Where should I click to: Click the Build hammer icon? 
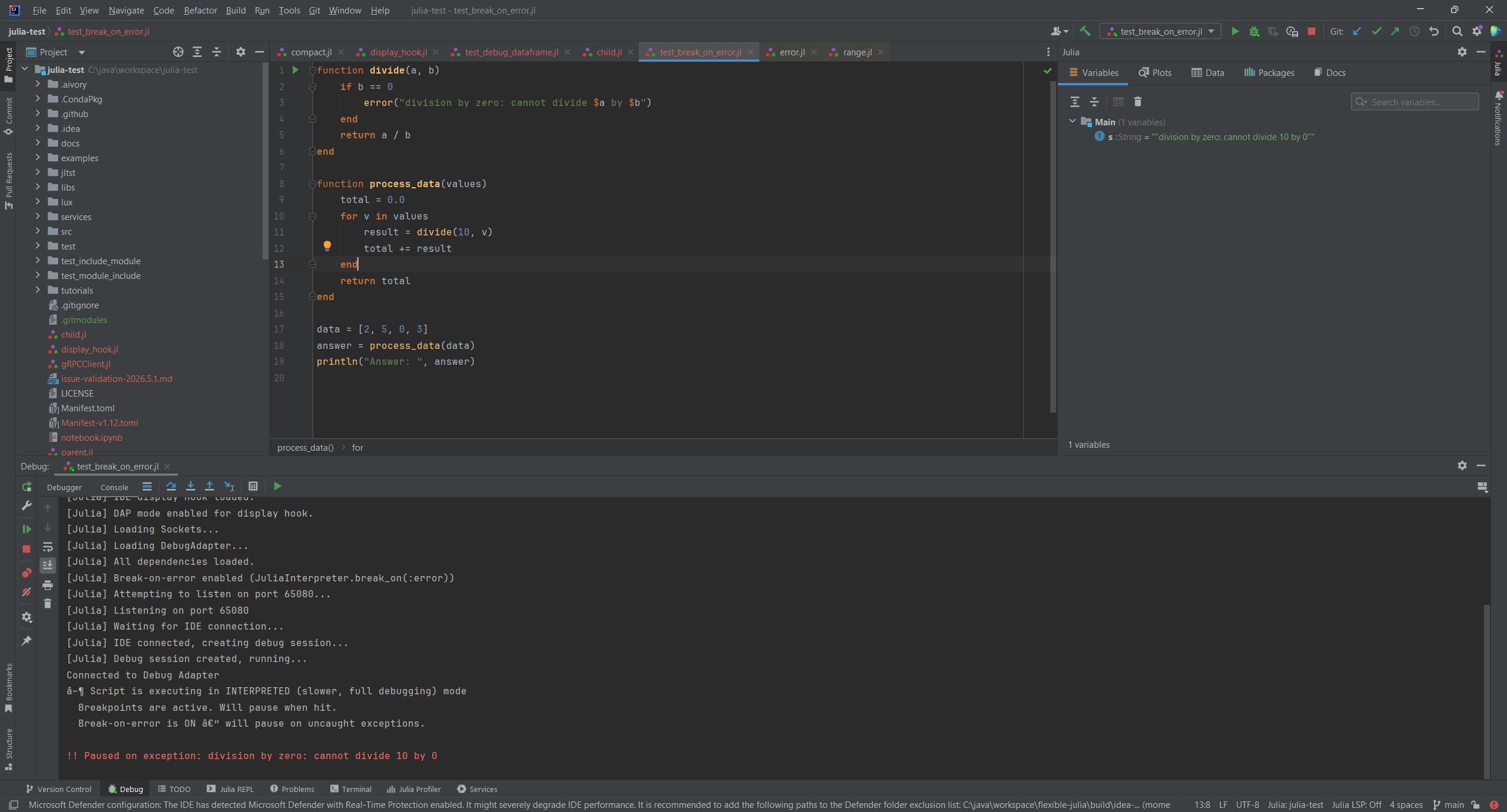pyautogui.click(x=1086, y=32)
